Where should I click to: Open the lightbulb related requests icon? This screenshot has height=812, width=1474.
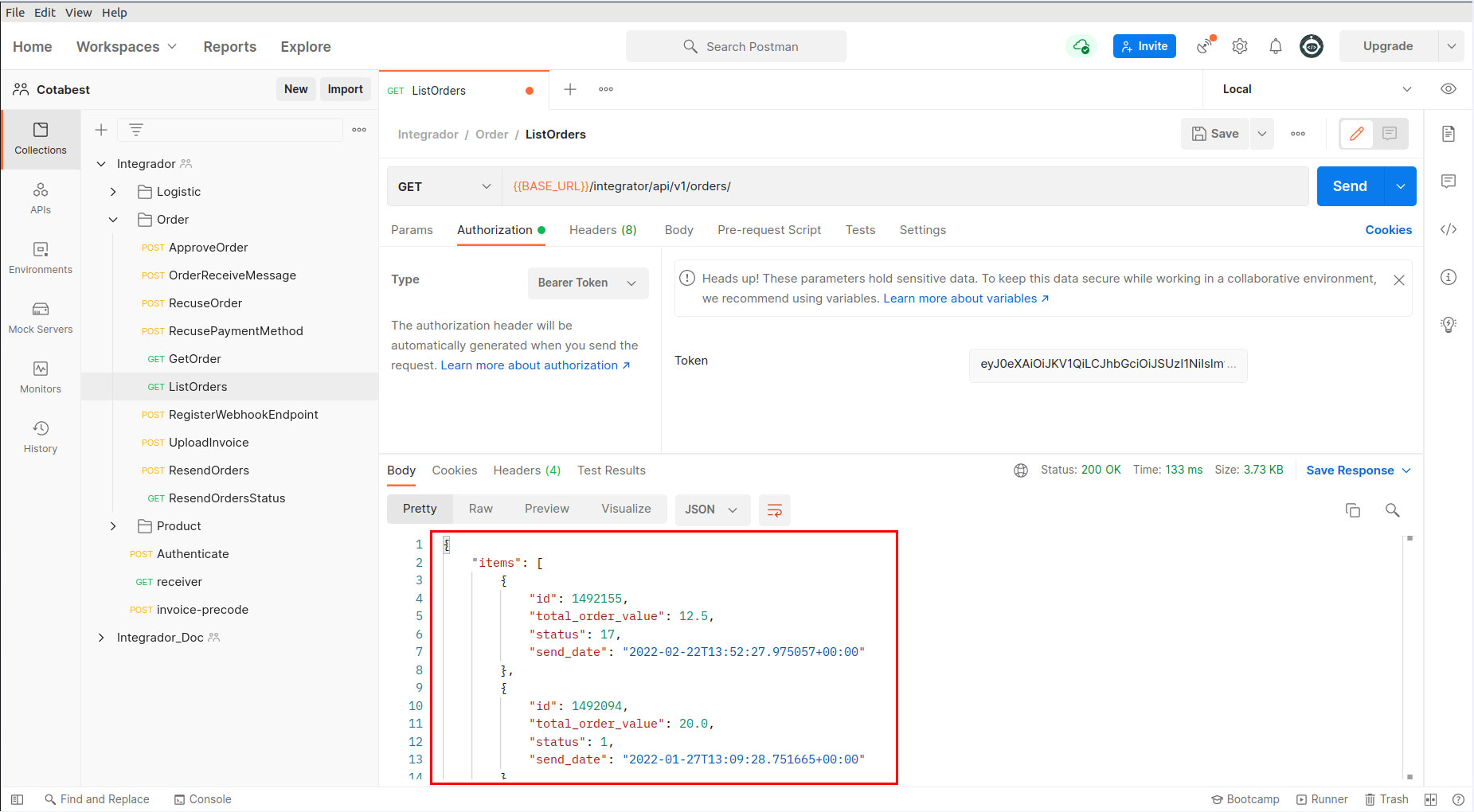click(x=1449, y=325)
